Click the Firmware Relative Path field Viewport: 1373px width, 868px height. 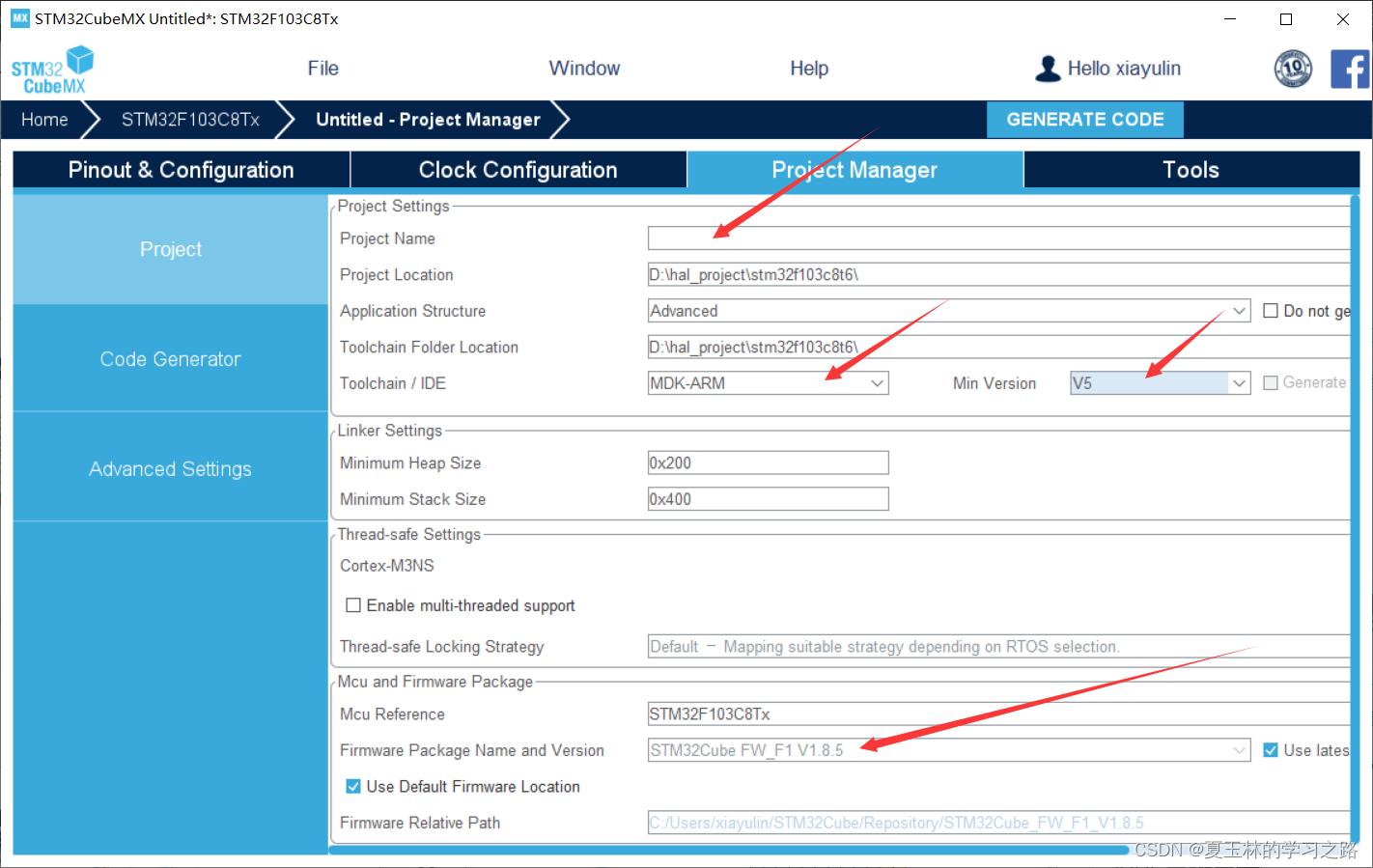[998, 824]
